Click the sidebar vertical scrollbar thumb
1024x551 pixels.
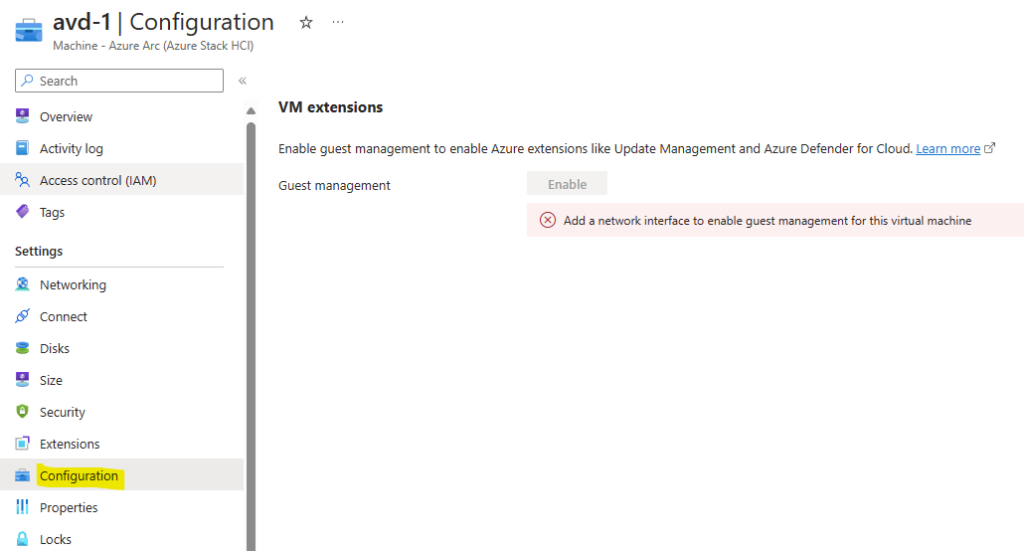pyautogui.click(x=251, y=336)
